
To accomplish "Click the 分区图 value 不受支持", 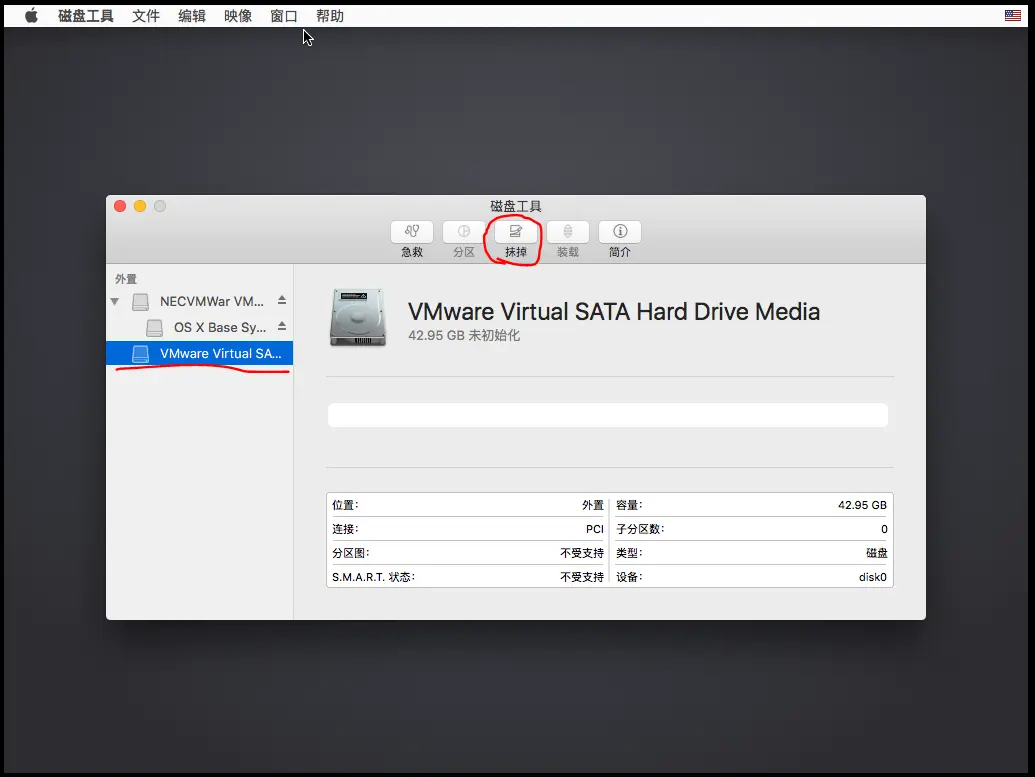I will coord(582,553).
